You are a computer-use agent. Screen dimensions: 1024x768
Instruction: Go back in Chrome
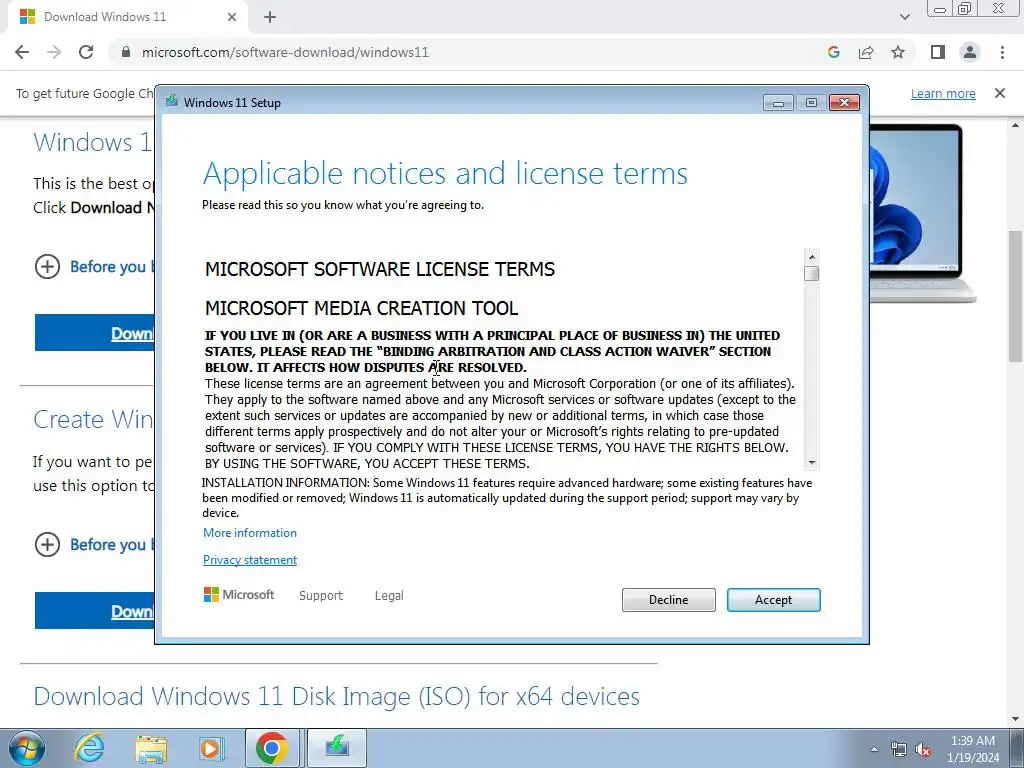pyautogui.click(x=22, y=52)
